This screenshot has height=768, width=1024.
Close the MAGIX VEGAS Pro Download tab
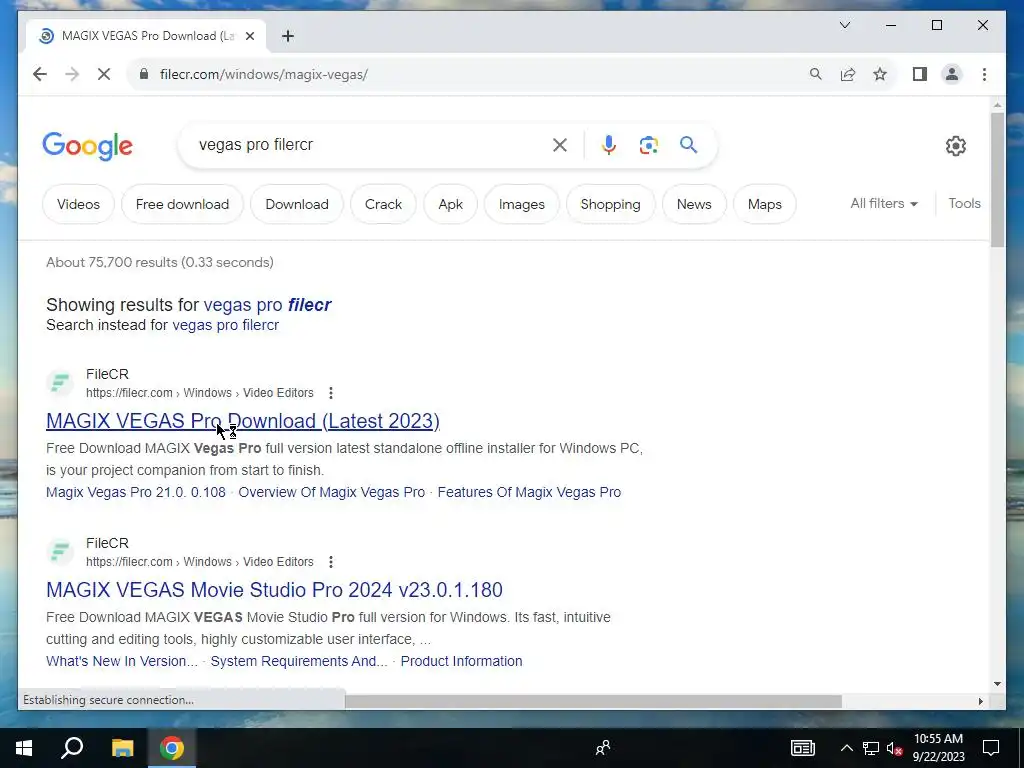click(249, 36)
